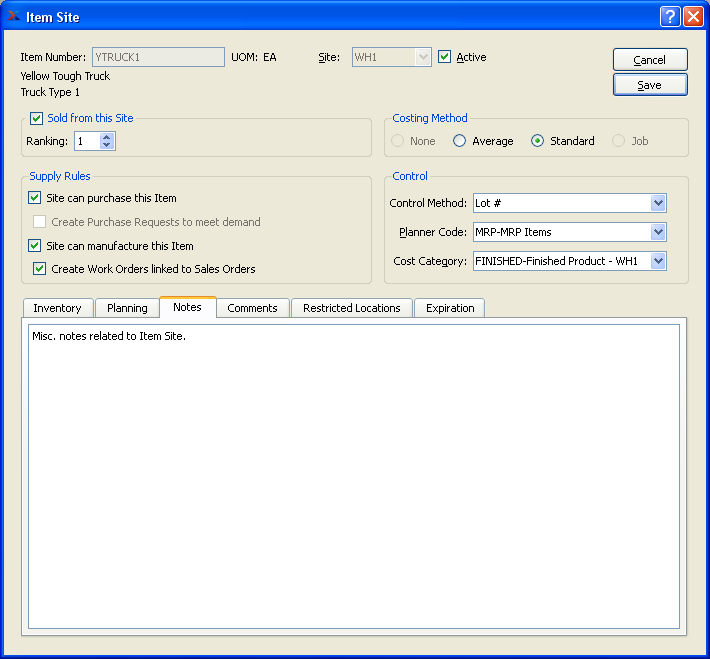Image resolution: width=710 pixels, height=659 pixels.
Task: Uncheck Create Work Orders linked to Sales Orders
Action: coord(39,269)
